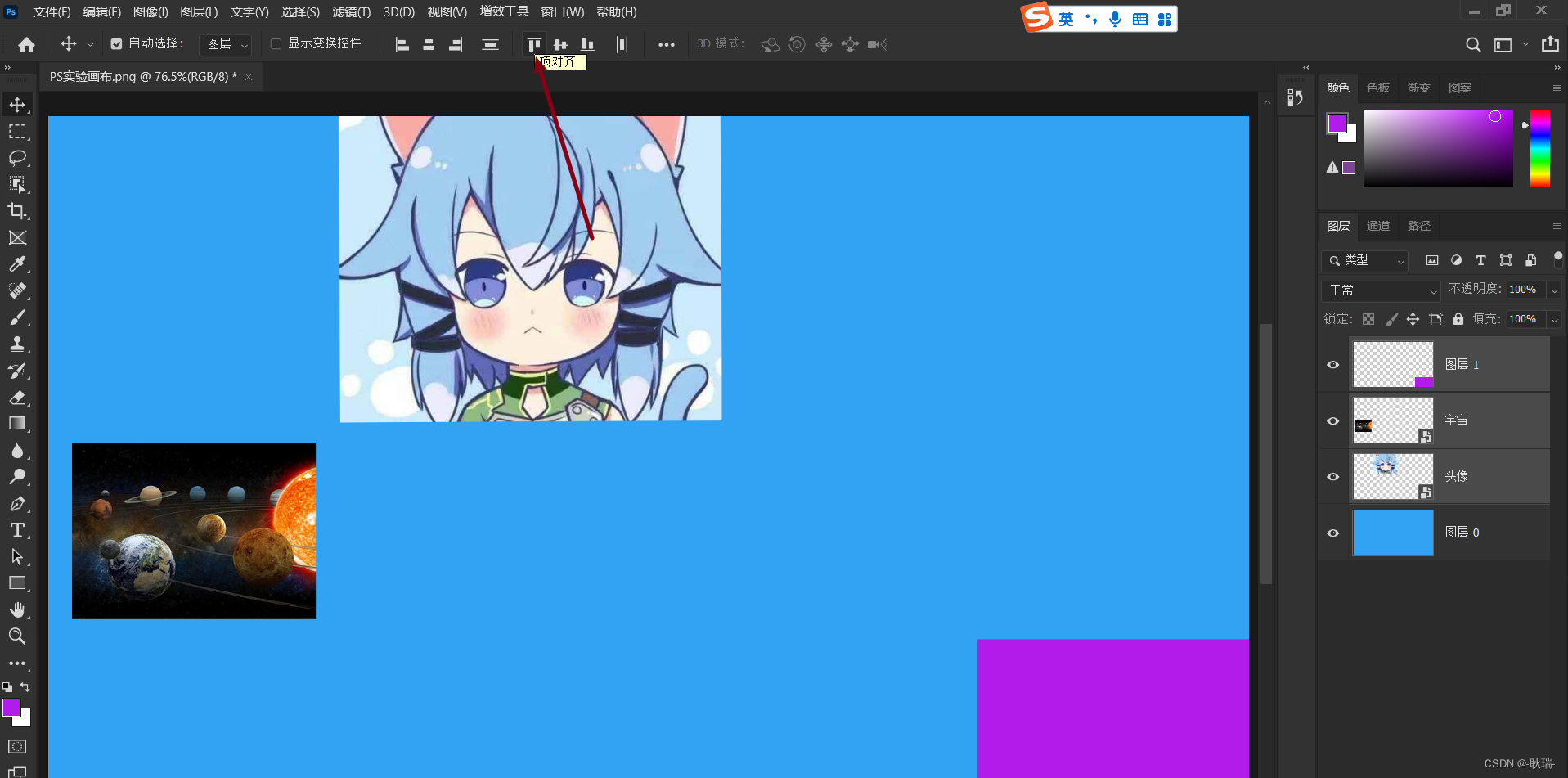Select the History Brush tool
This screenshot has height=778, width=1568.
click(17, 371)
